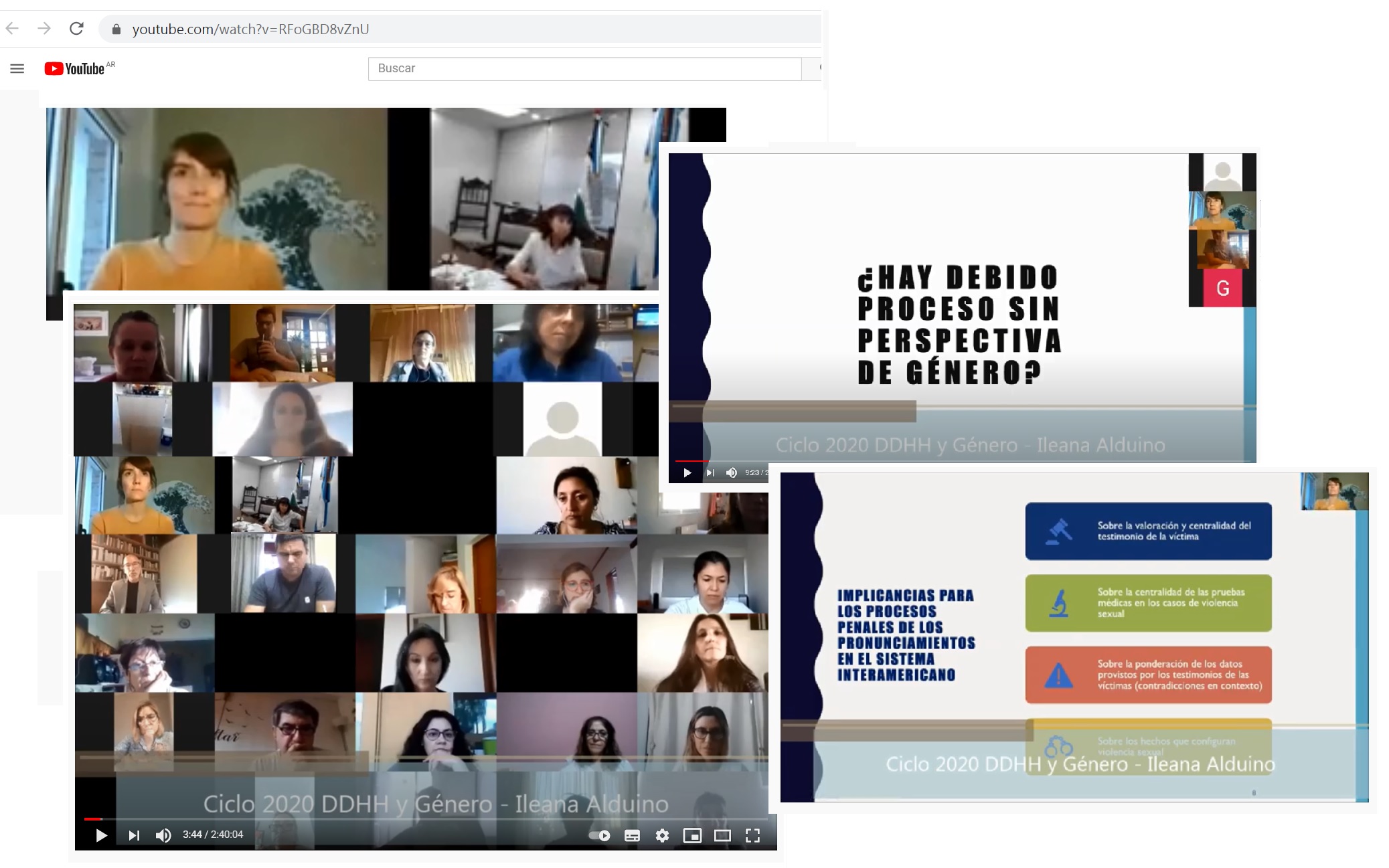Toggle autoplay switch in main player

coord(599,835)
